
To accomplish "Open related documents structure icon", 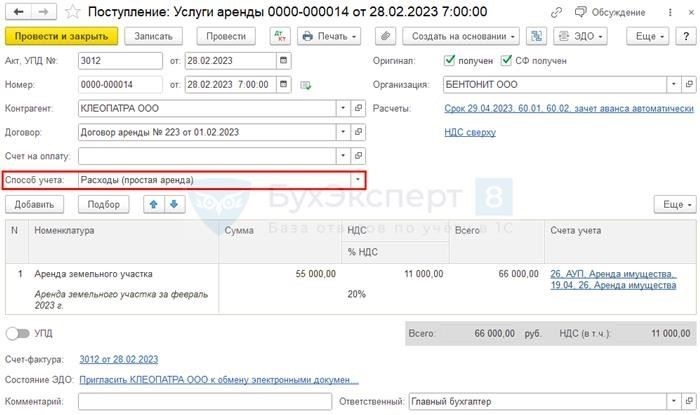I will click(x=536, y=36).
